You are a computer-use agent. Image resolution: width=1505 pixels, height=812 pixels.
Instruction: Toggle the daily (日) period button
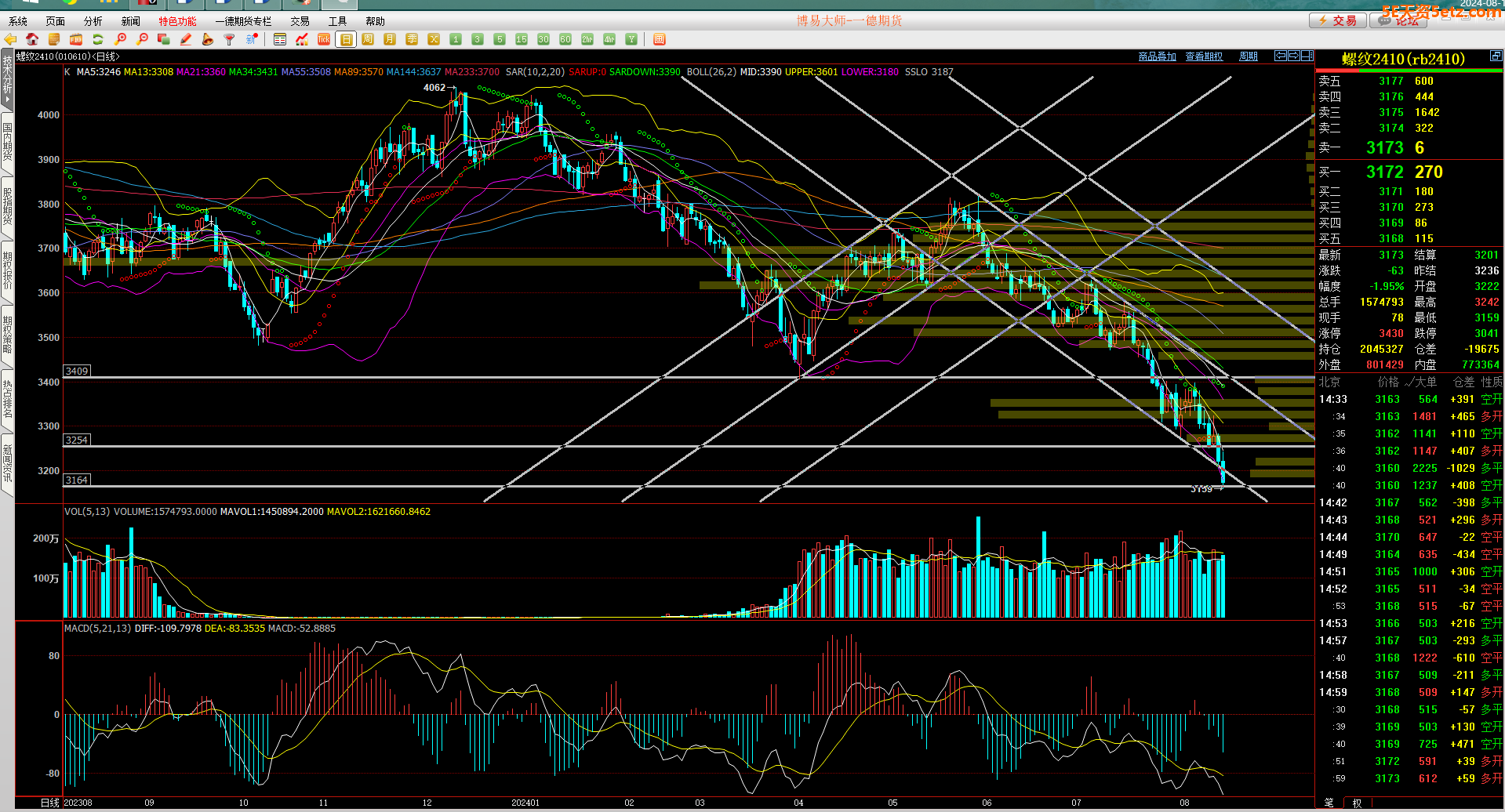click(346, 39)
